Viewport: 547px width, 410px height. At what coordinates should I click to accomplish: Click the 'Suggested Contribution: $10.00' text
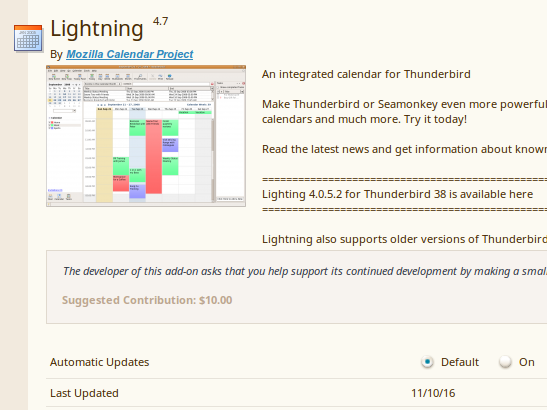(147, 300)
